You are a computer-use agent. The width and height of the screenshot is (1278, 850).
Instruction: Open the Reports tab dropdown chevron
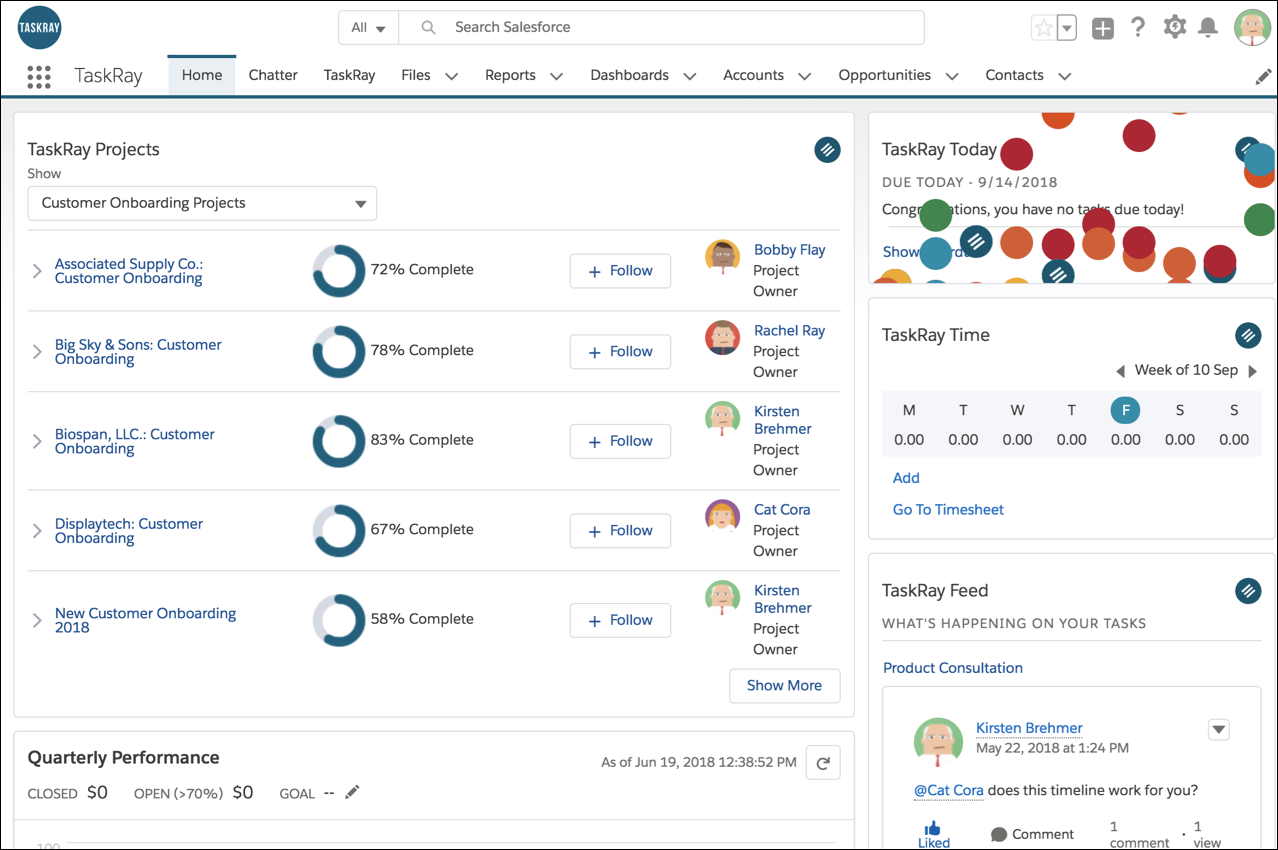coord(556,76)
